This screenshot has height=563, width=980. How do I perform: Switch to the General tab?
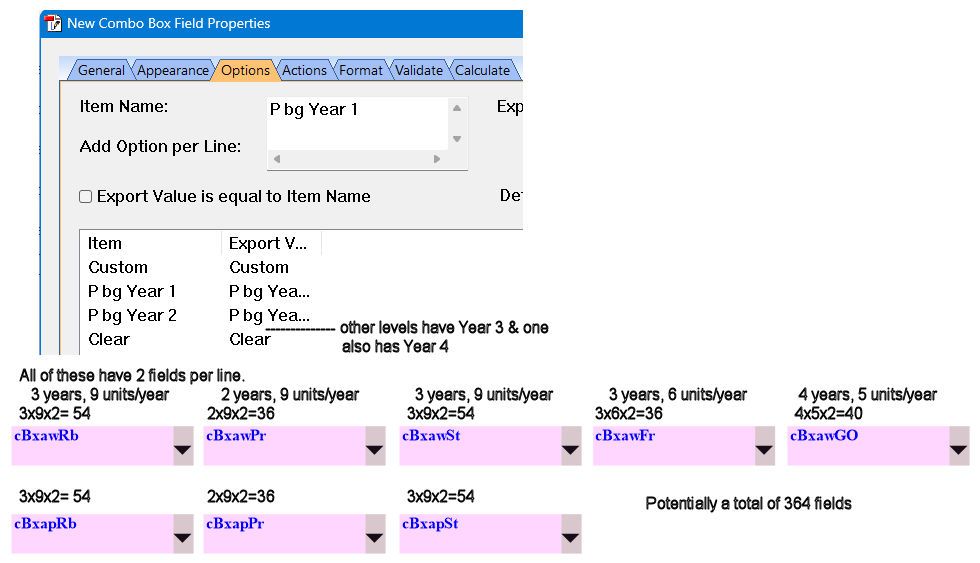(101, 70)
